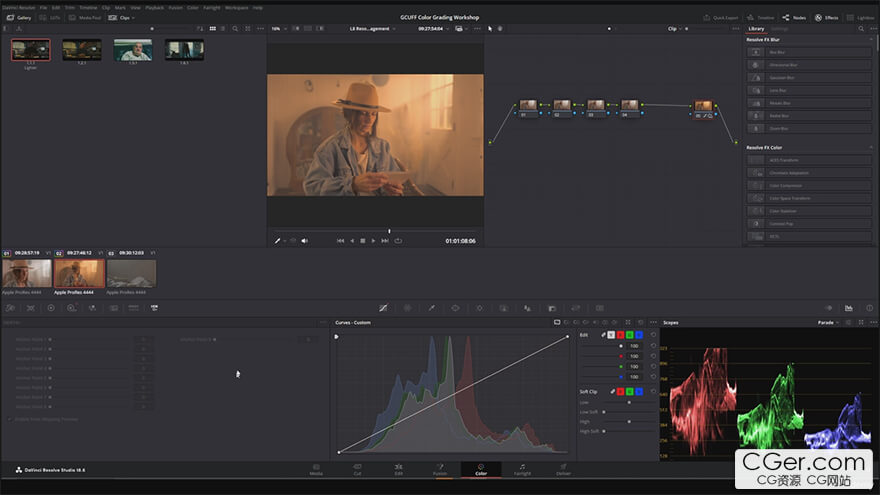Image resolution: width=880 pixels, height=495 pixels.
Task: Open the Motion Effects palette
Action: point(113,308)
